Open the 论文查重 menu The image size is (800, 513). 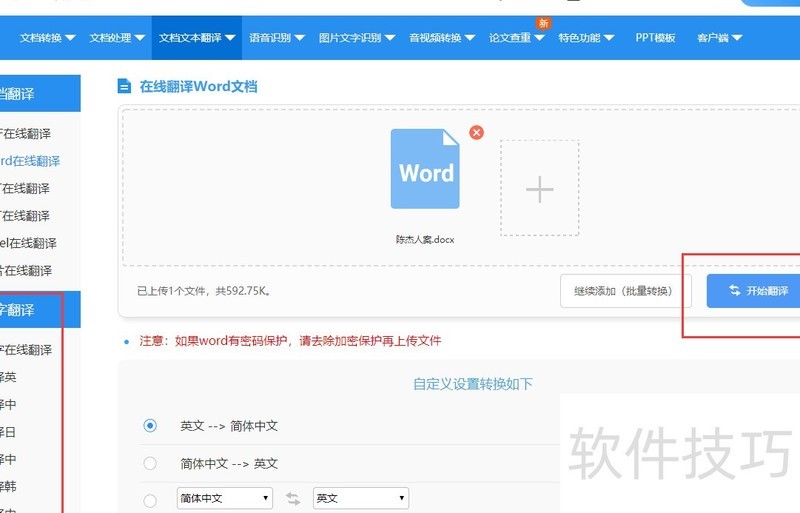[516, 38]
